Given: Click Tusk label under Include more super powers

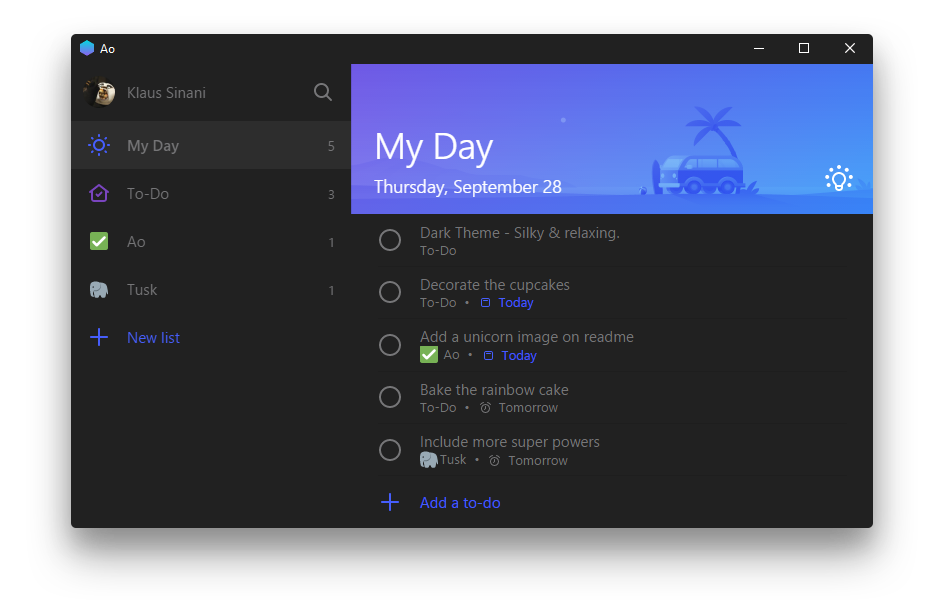Looking at the screenshot, I should pos(453,460).
